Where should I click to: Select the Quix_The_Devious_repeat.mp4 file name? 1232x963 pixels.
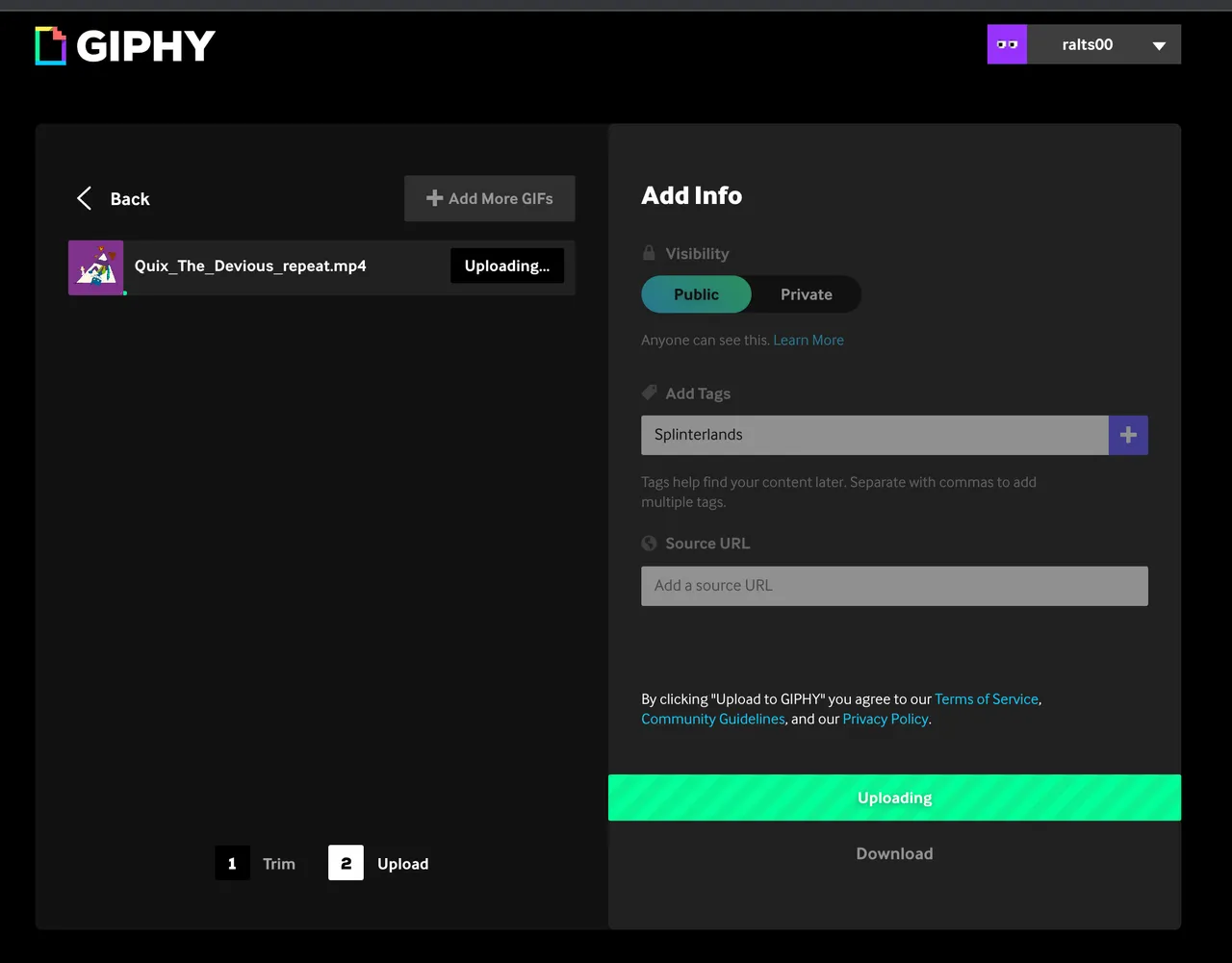(x=250, y=266)
